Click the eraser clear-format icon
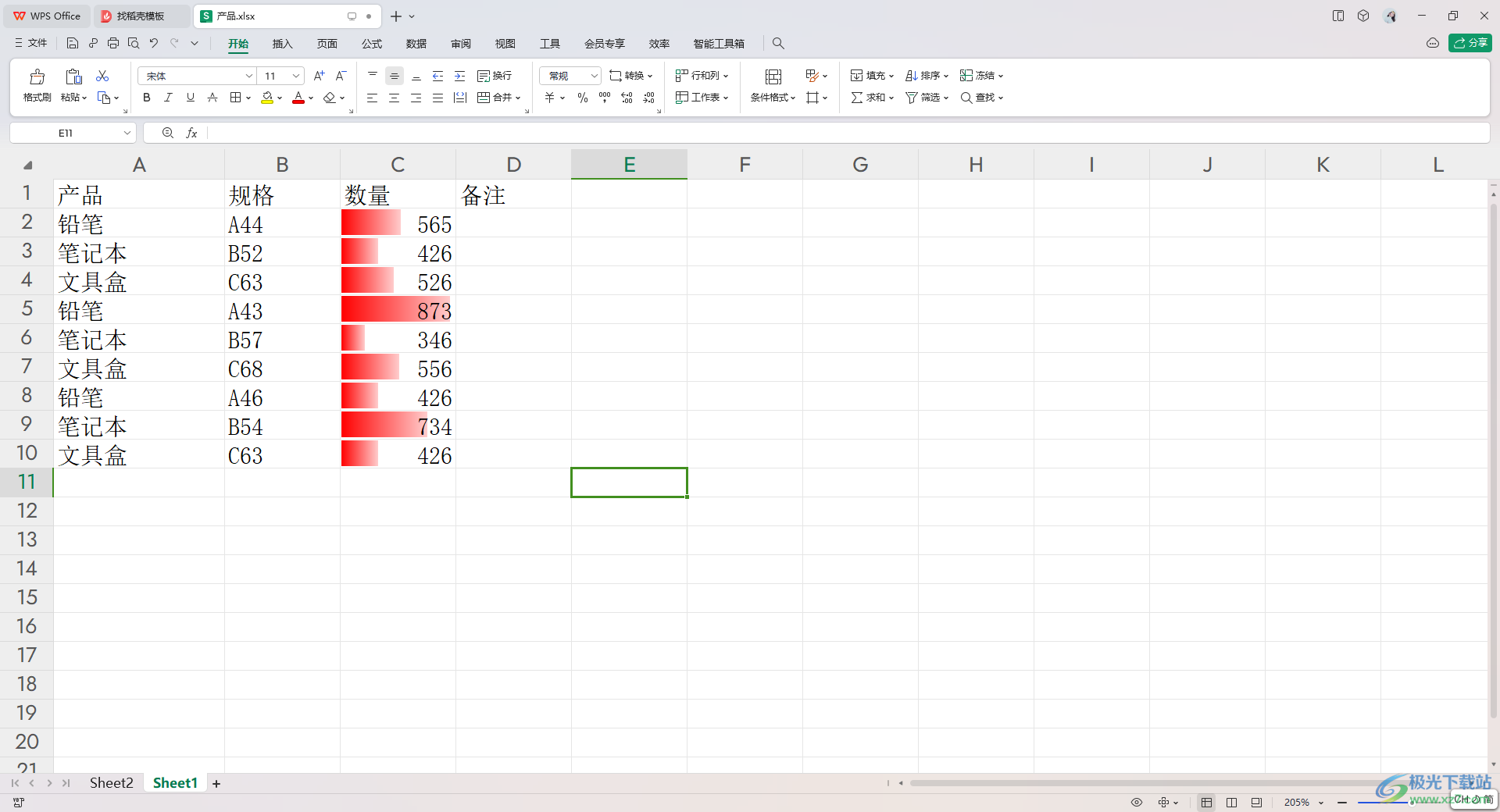 (330, 98)
